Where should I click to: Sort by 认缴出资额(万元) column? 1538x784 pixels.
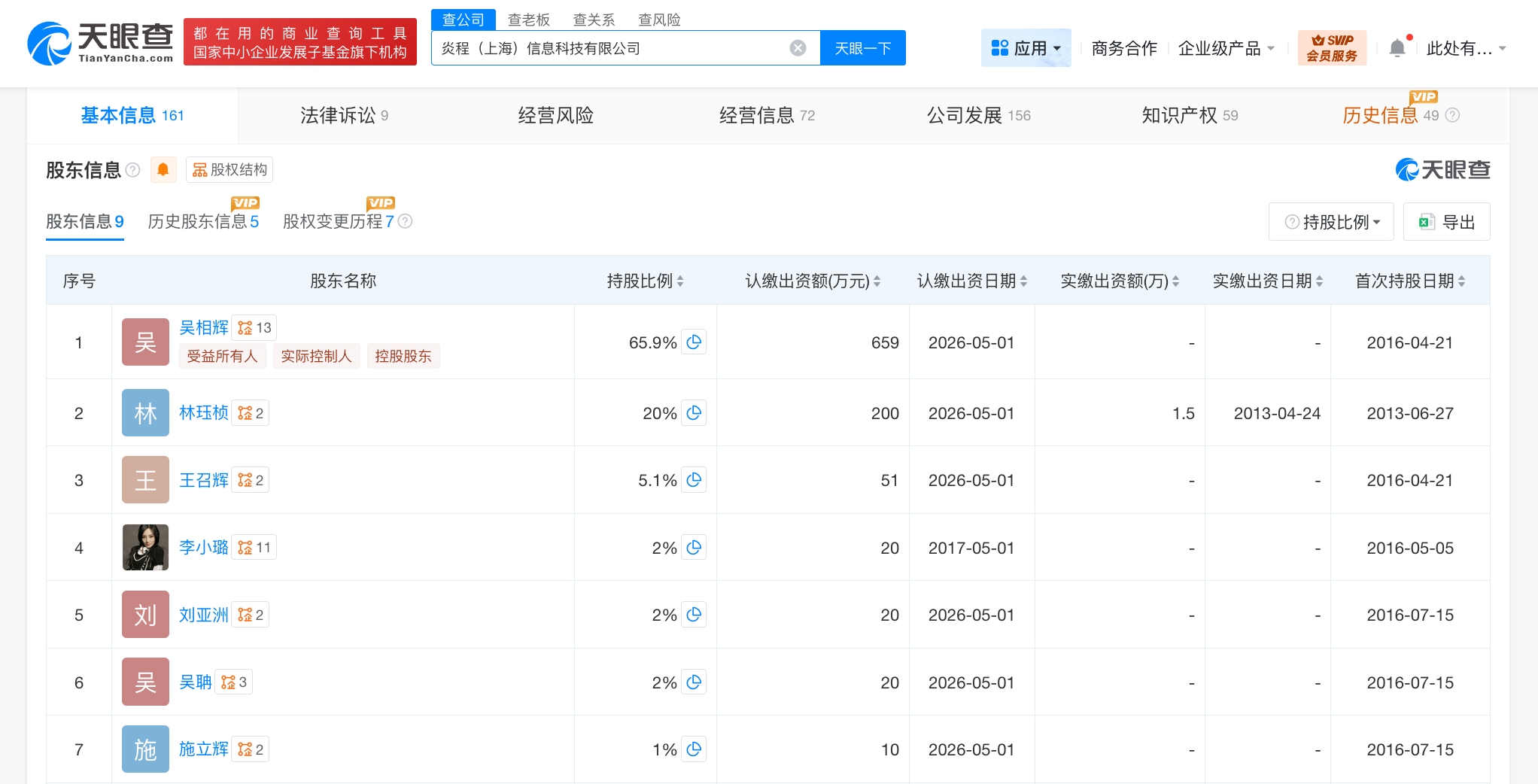[x=812, y=281]
